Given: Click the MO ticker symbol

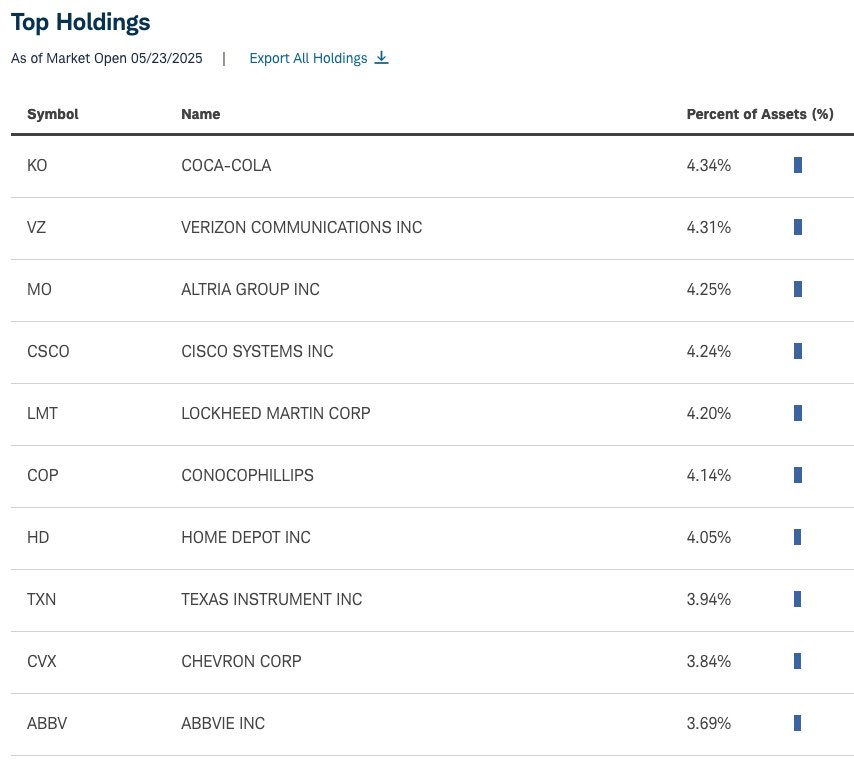Looking at the screenshot, I should (x=39, y=289).
